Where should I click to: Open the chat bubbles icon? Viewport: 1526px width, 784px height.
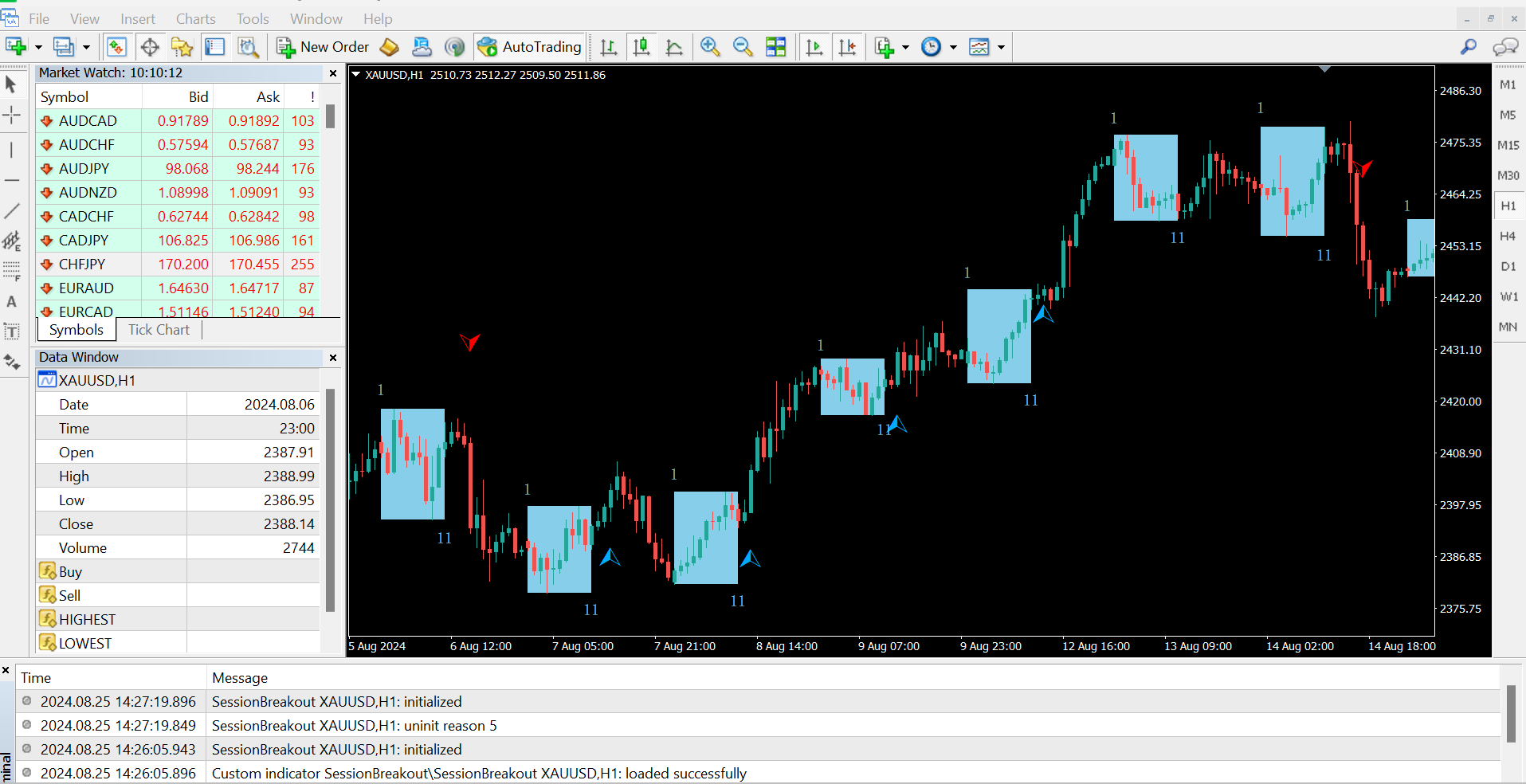(x=1505, y=47)
